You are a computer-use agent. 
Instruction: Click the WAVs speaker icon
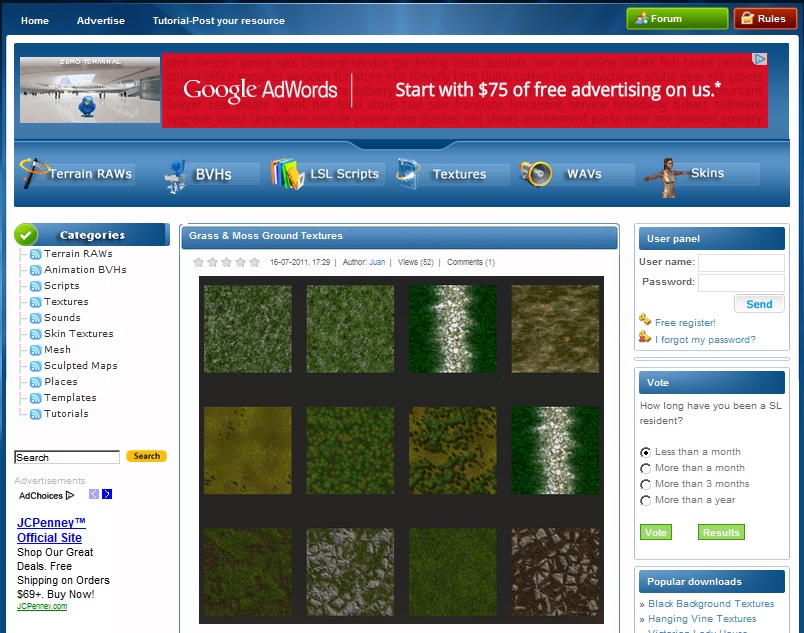click(535, 173)
